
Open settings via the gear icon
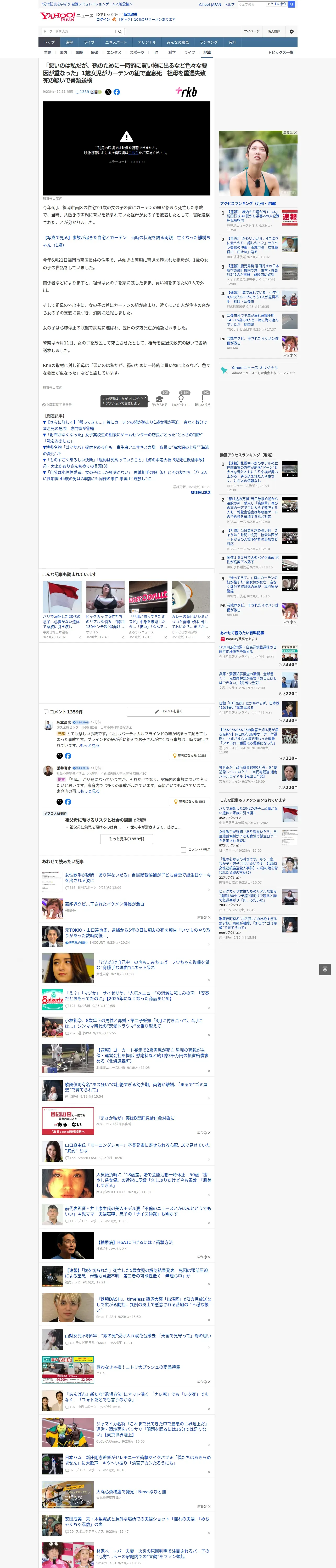[x=292, y=32]
